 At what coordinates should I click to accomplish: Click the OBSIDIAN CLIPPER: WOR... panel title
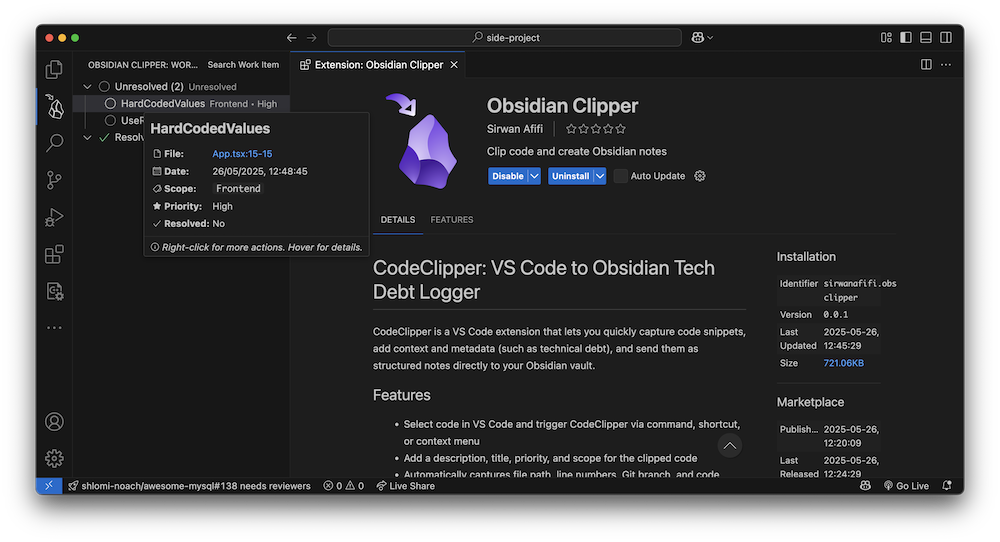pyautogui.click(x=143, y=64)
